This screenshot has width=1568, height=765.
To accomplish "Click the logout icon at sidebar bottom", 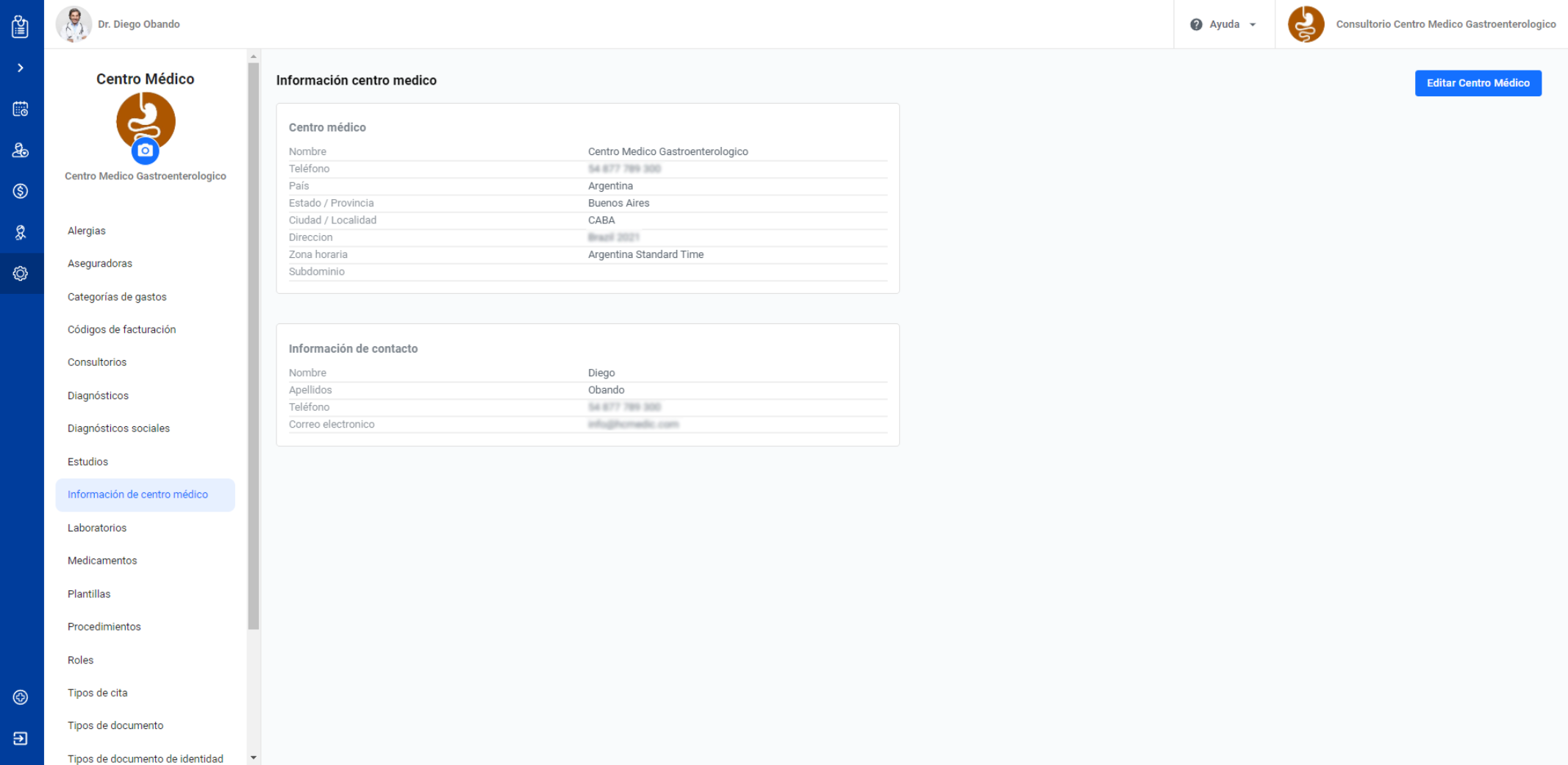I will tap(21, 739).
